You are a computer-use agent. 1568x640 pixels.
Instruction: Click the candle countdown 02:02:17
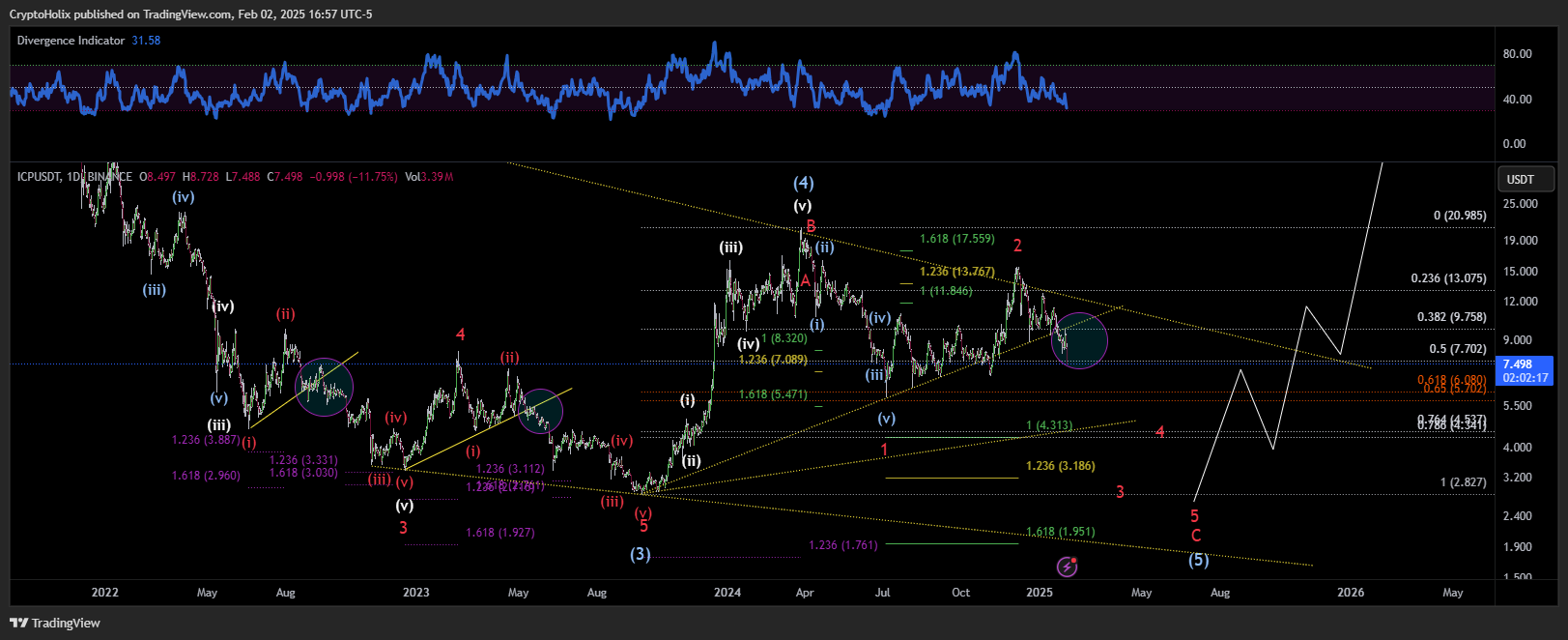(1525, 378)
